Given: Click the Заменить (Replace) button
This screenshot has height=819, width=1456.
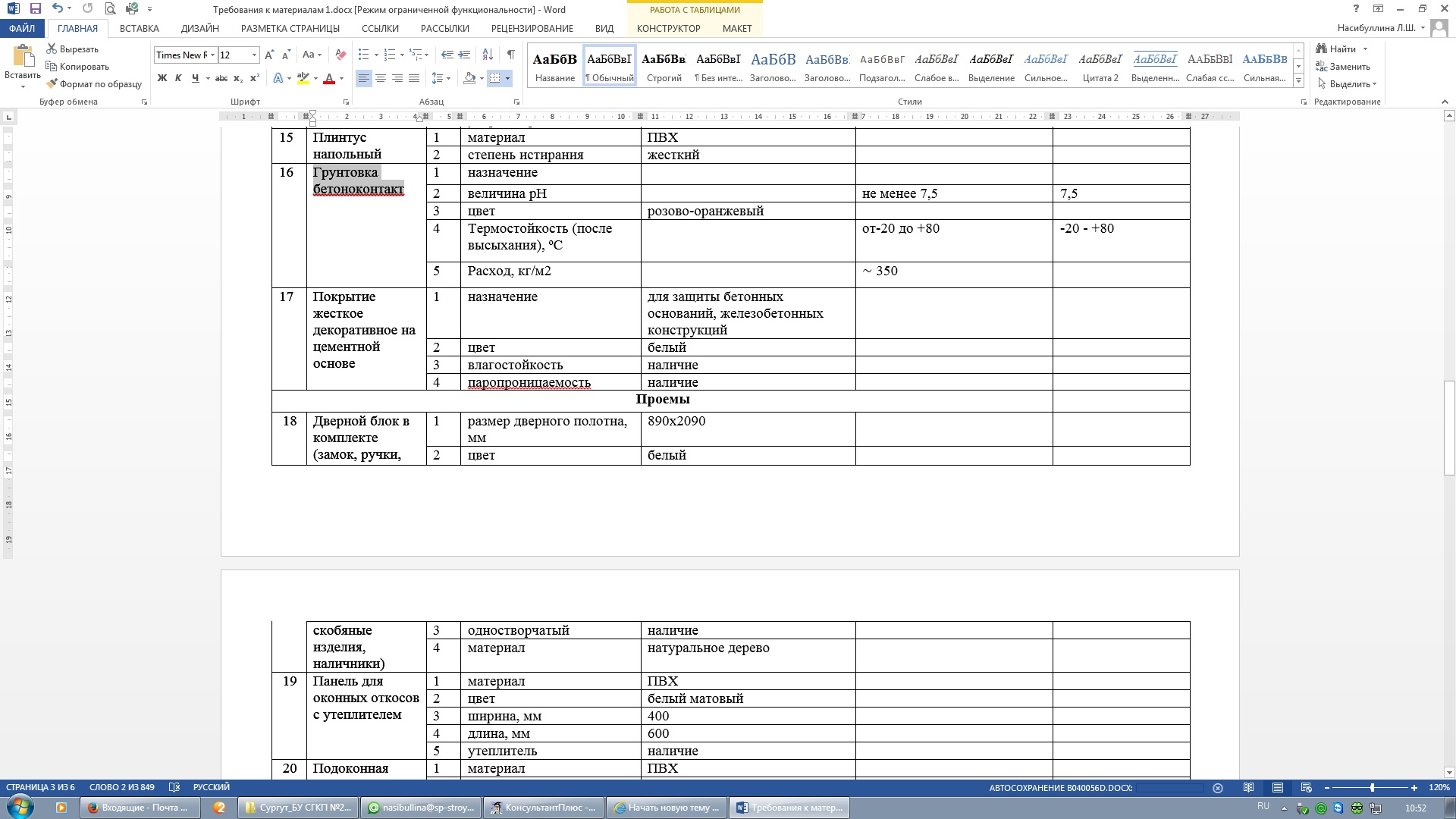Looking at the screenshot, I should point(1344,67).
